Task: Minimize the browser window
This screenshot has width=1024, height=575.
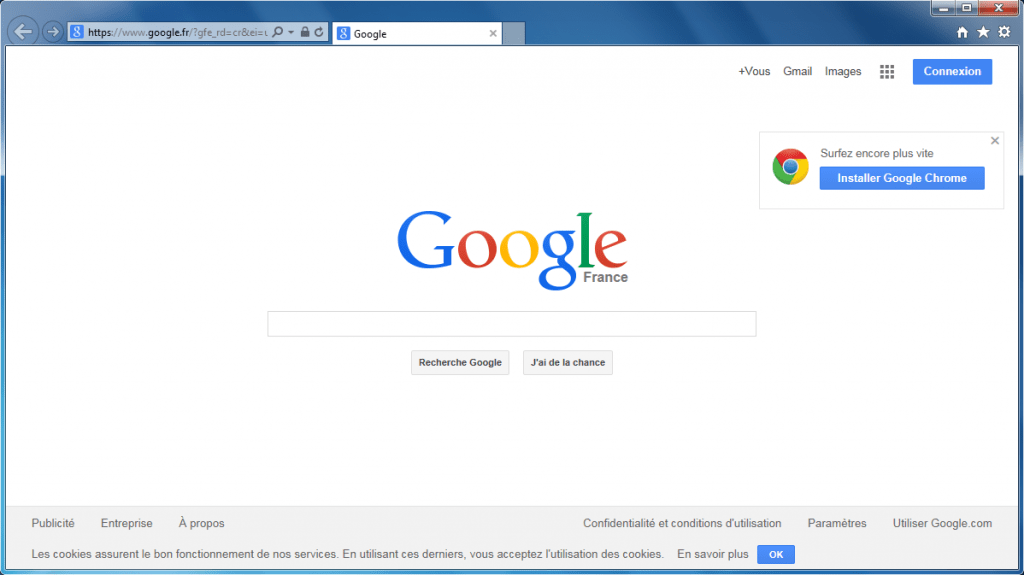Action: (x=943, y=8)
